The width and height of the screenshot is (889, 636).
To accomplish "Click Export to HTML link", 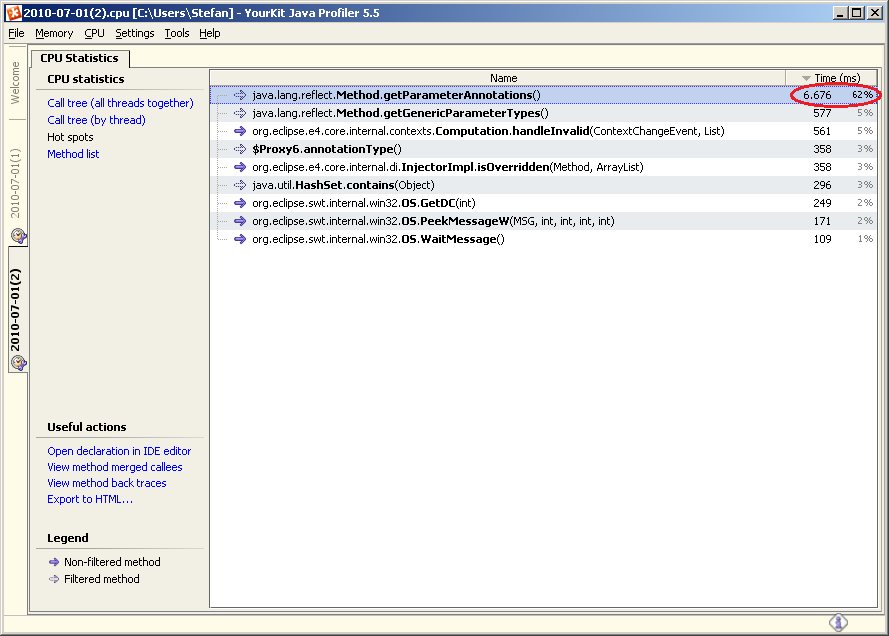I will [90, 499].
